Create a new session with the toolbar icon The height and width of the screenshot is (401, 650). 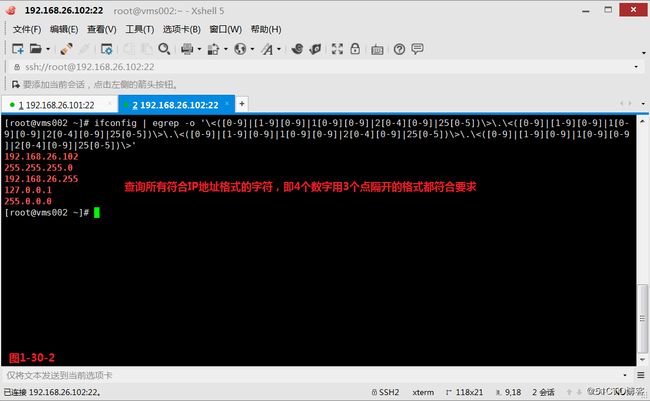tap(17, 49)
